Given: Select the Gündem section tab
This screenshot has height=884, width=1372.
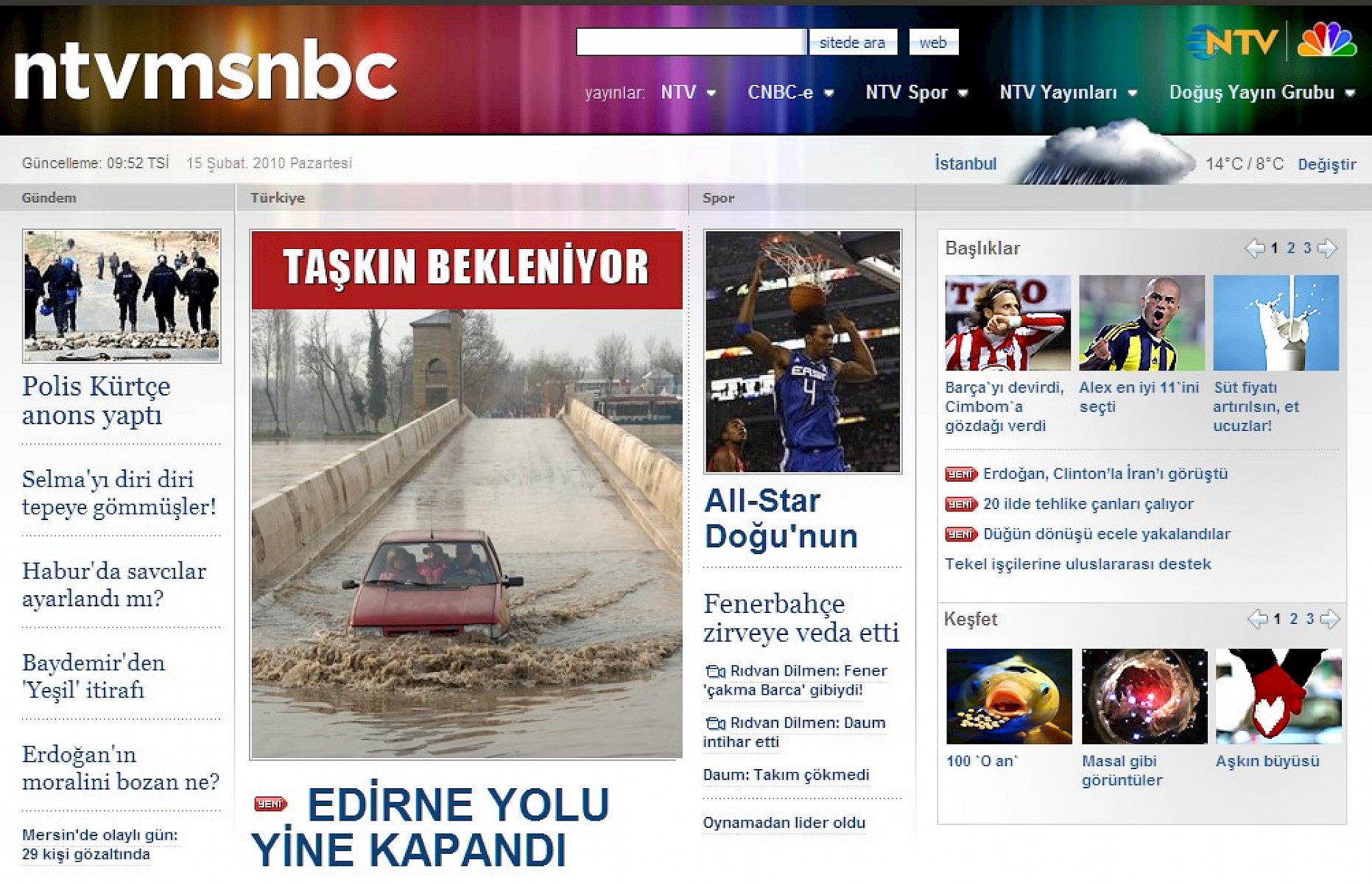Looking at the screenshot, I should [x=49, y=197].
